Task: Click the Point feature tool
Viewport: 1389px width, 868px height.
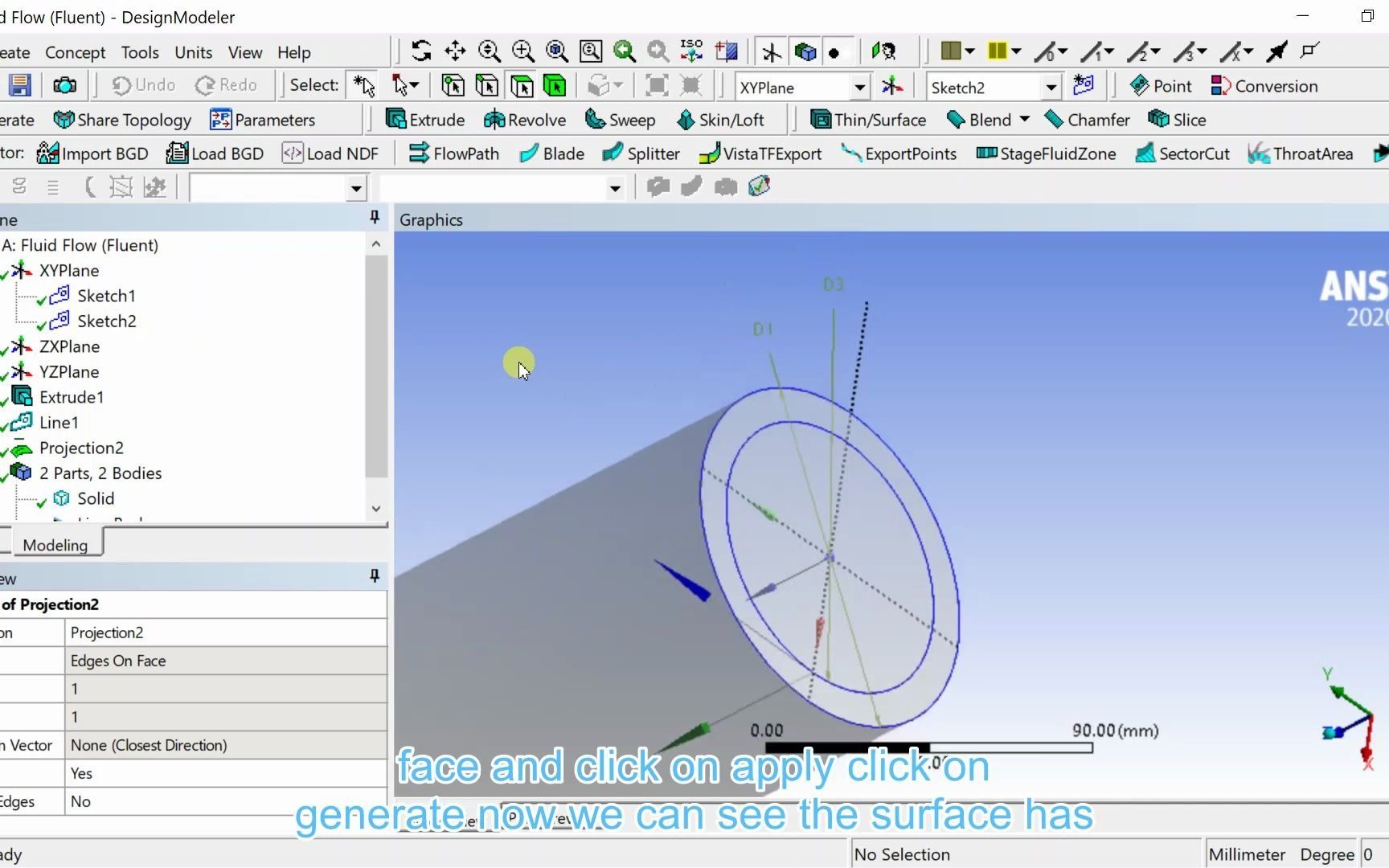Action: coord(1161,86)
